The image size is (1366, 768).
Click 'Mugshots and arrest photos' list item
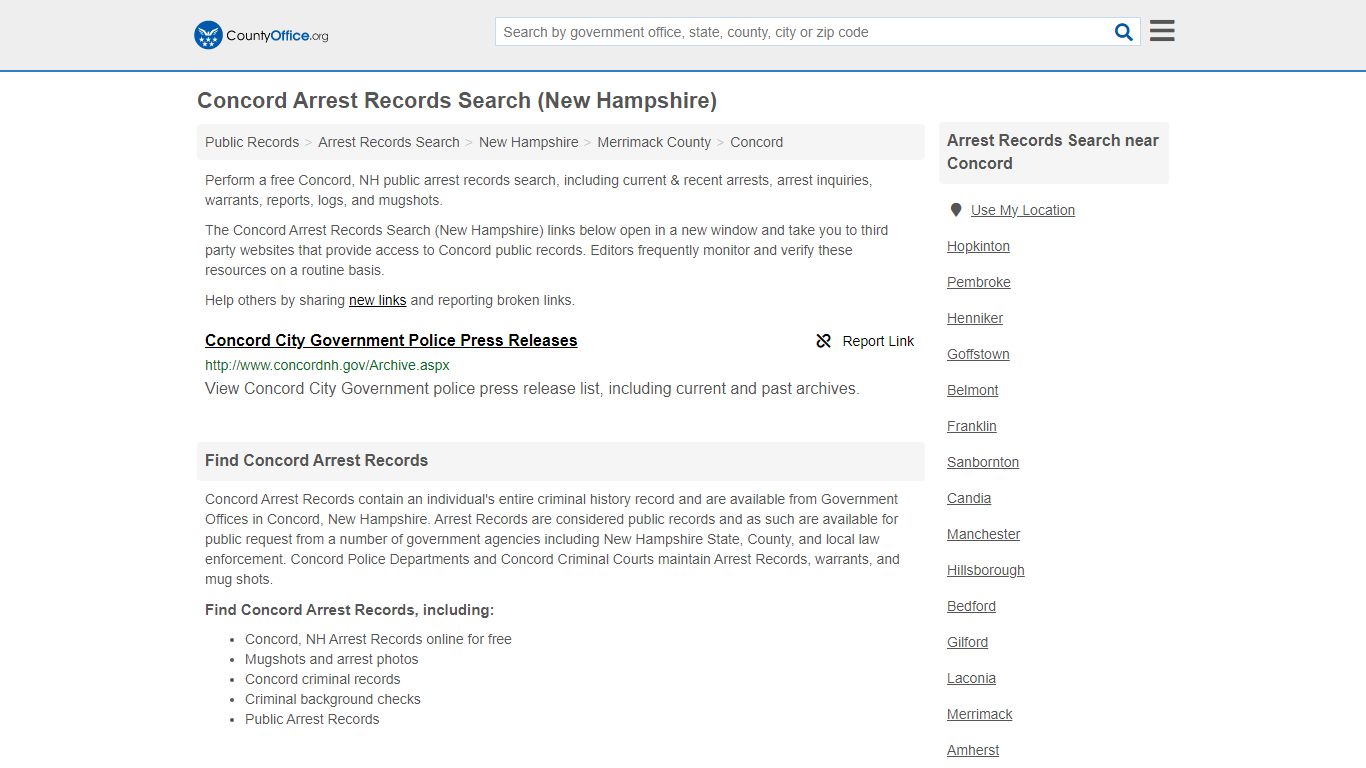[x=331, y=659]
